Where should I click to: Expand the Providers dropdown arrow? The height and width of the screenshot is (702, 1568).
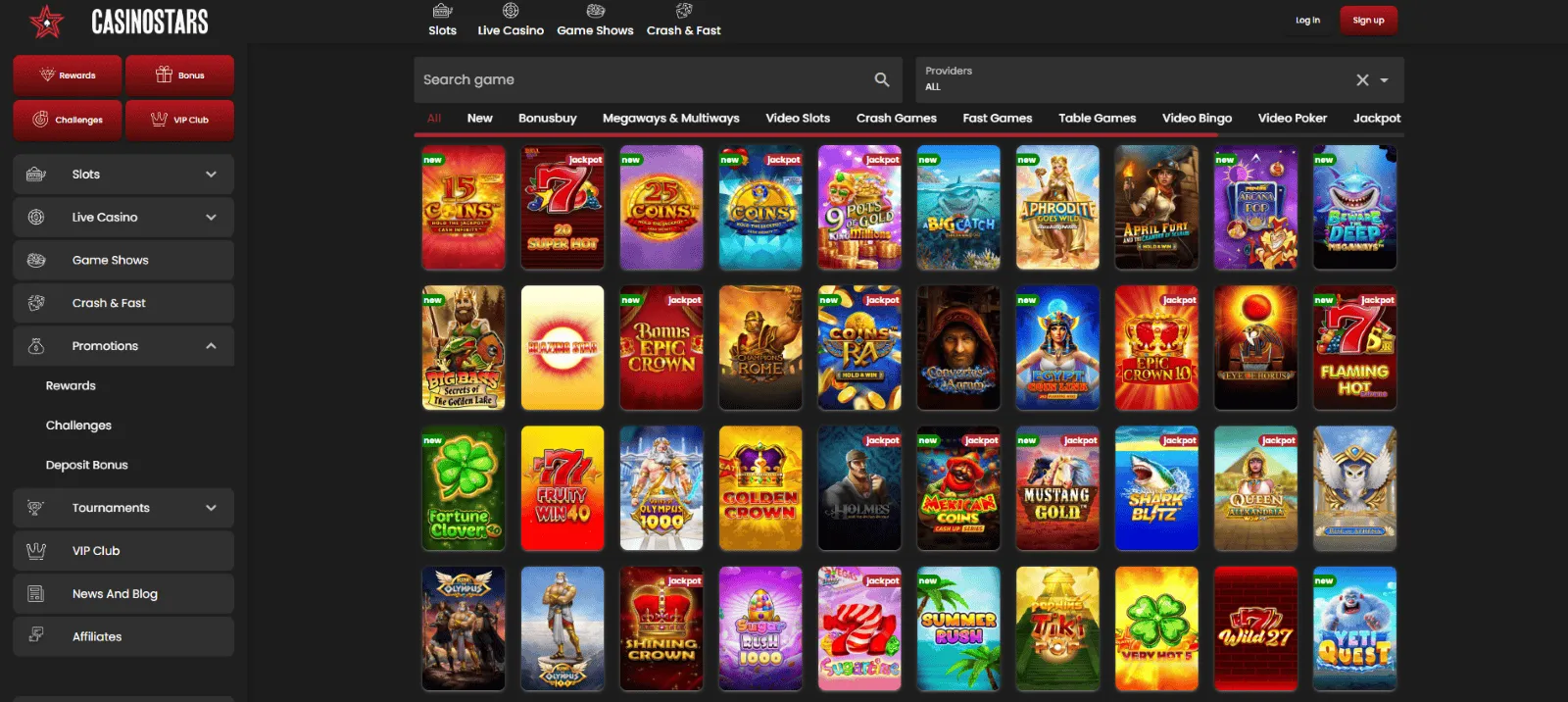click(1385, 80)
